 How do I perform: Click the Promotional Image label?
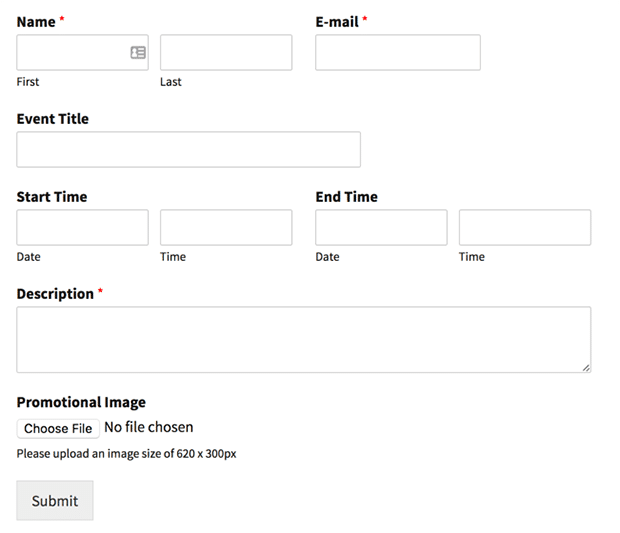click(x=81, y=402)
